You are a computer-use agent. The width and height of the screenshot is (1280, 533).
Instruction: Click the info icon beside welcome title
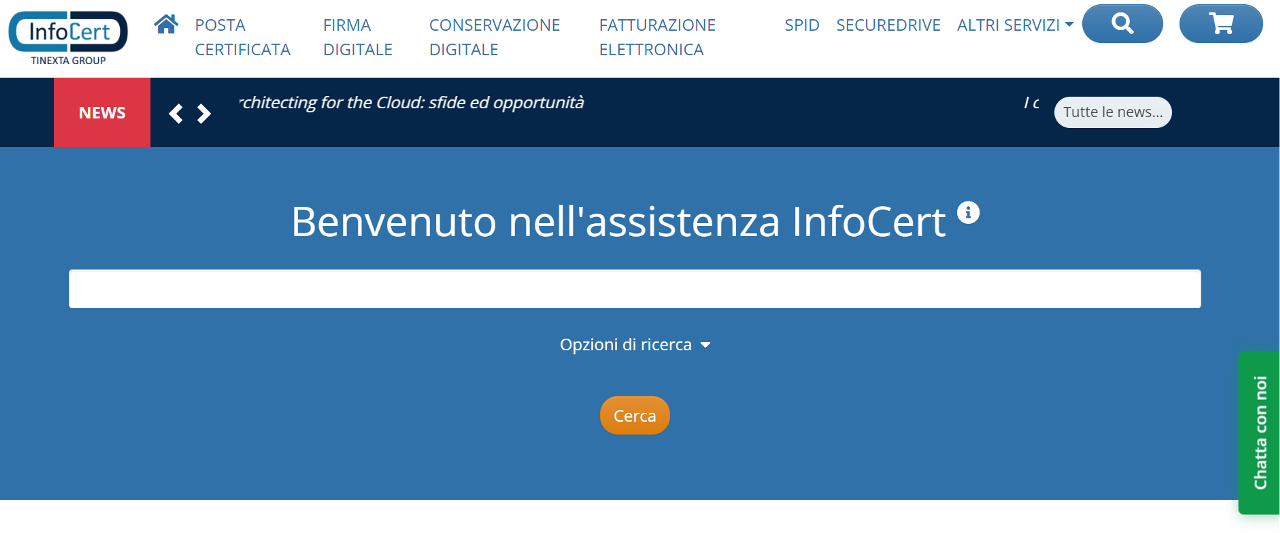968,212
